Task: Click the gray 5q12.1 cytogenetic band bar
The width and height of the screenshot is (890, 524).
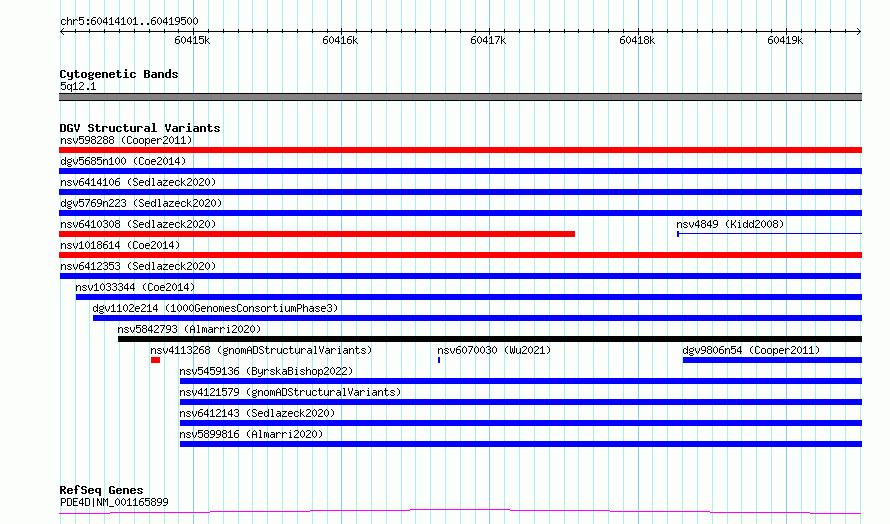Action: click(460, 97)
